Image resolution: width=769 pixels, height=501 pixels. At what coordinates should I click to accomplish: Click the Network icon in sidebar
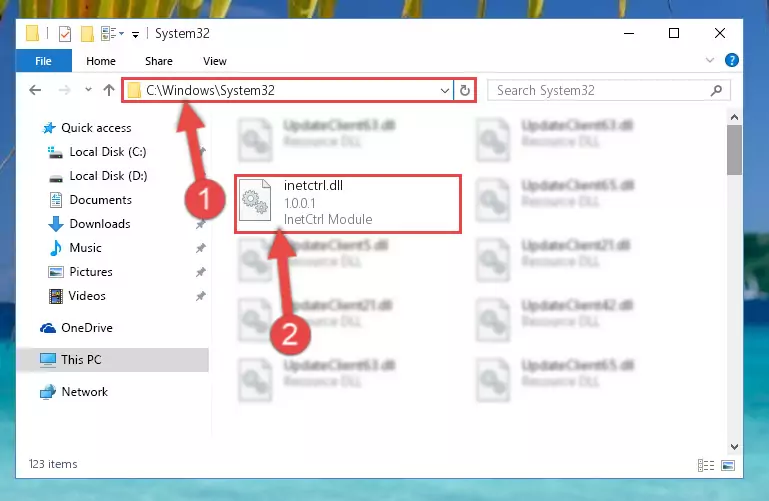click(x=48, y=392)
